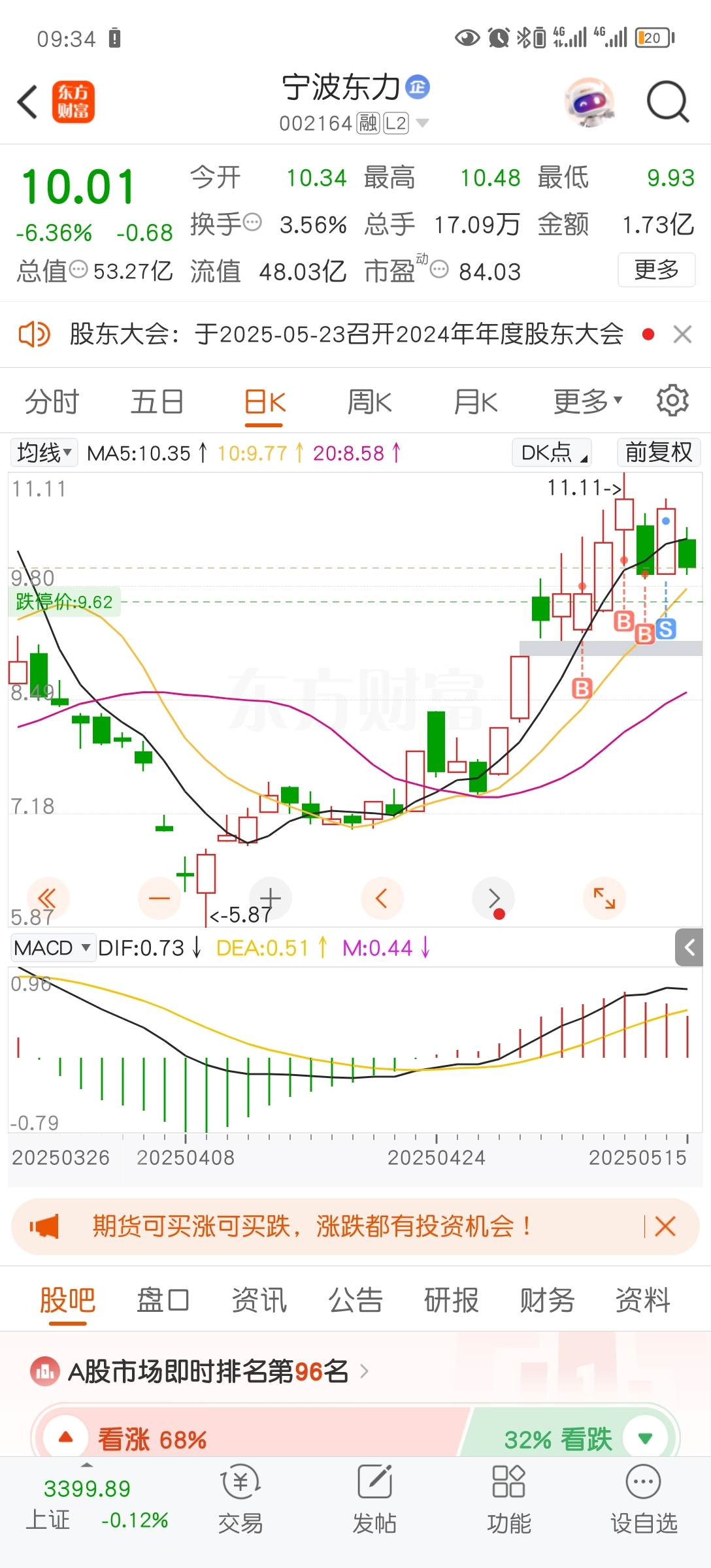
Task: Open the MACD indicator dropdown
Action: tap(52, 947)
